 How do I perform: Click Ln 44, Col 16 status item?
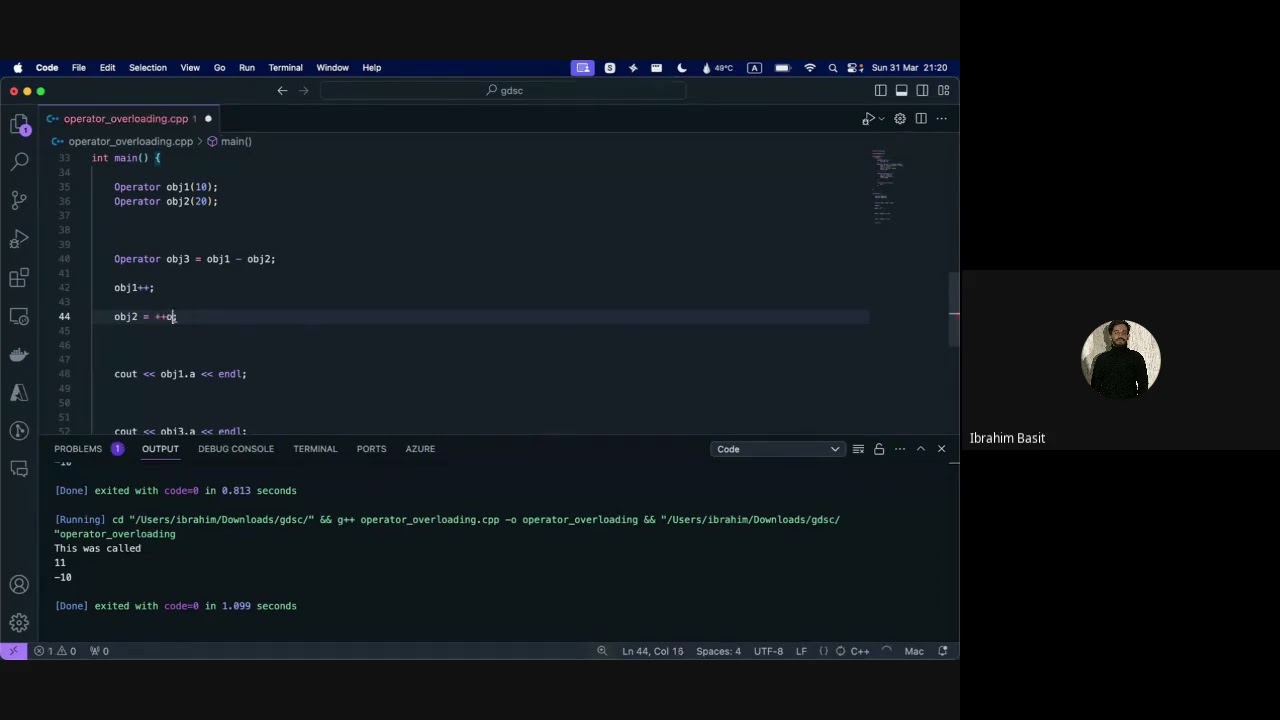click(x=652, y=651)
